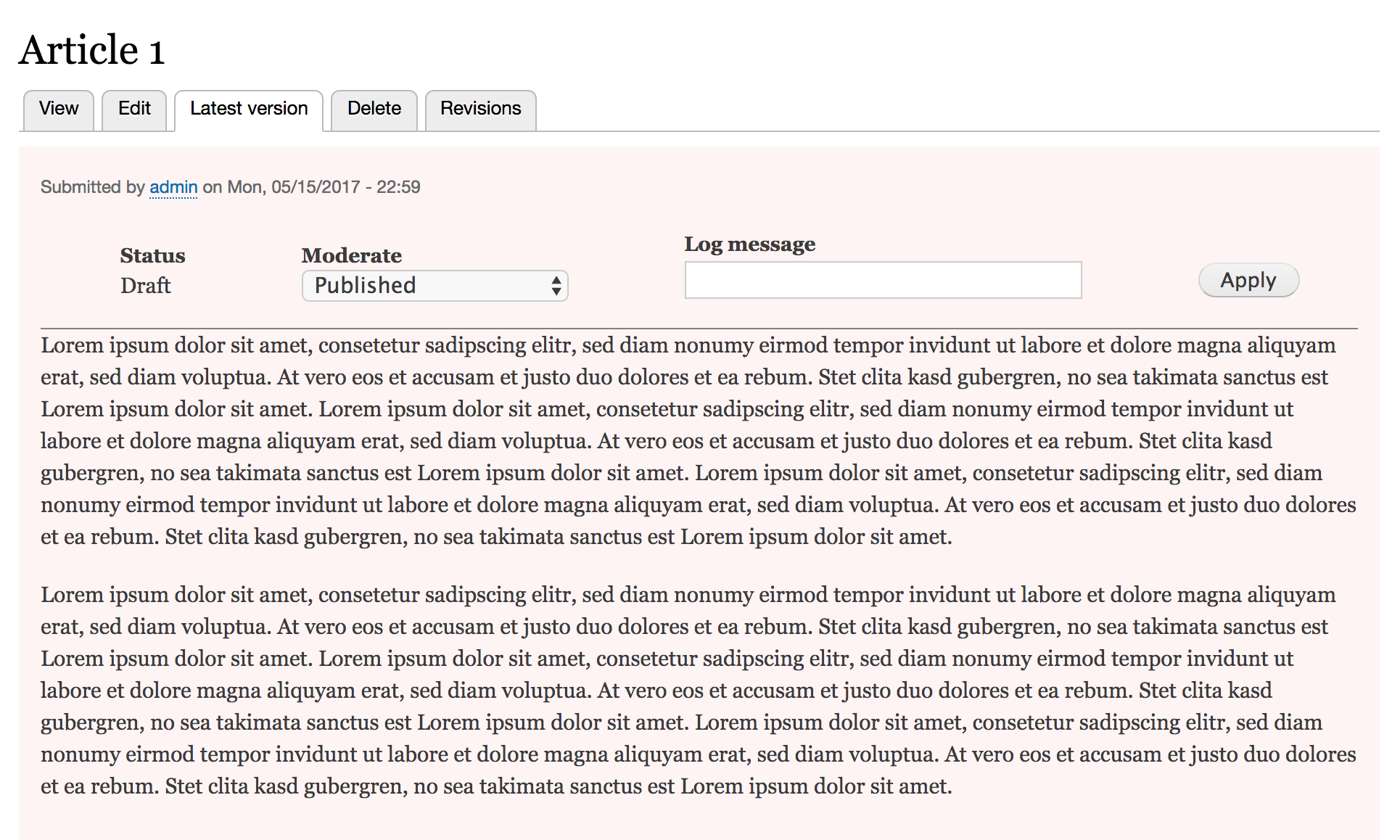Go to the Revisions tab
The height and width of the screenshot is (840, 1400).
(x=480, y=110)
